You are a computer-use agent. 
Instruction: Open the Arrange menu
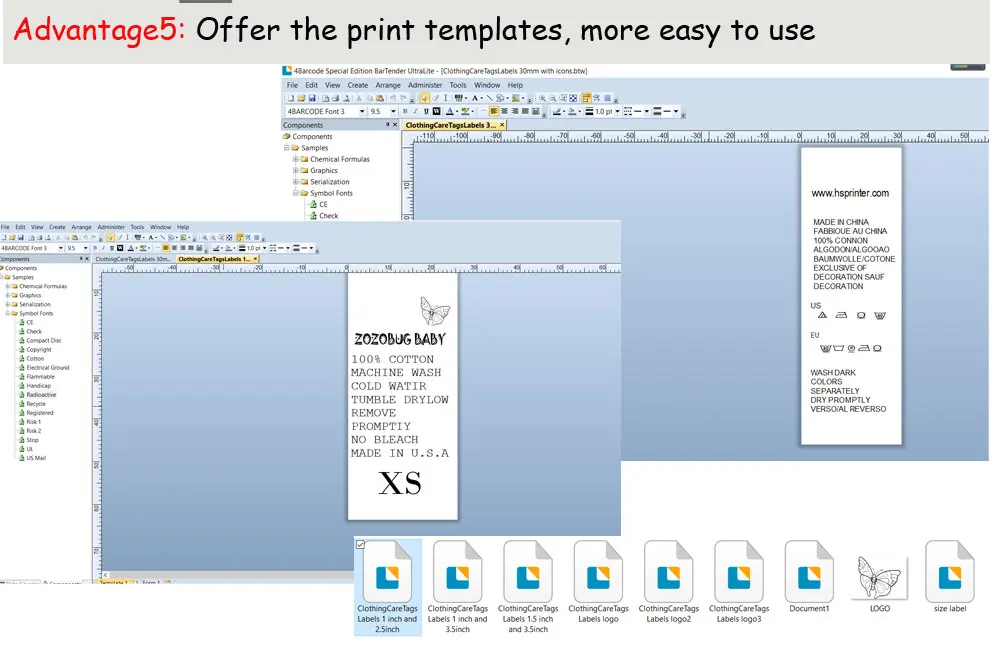pos(388,85)
